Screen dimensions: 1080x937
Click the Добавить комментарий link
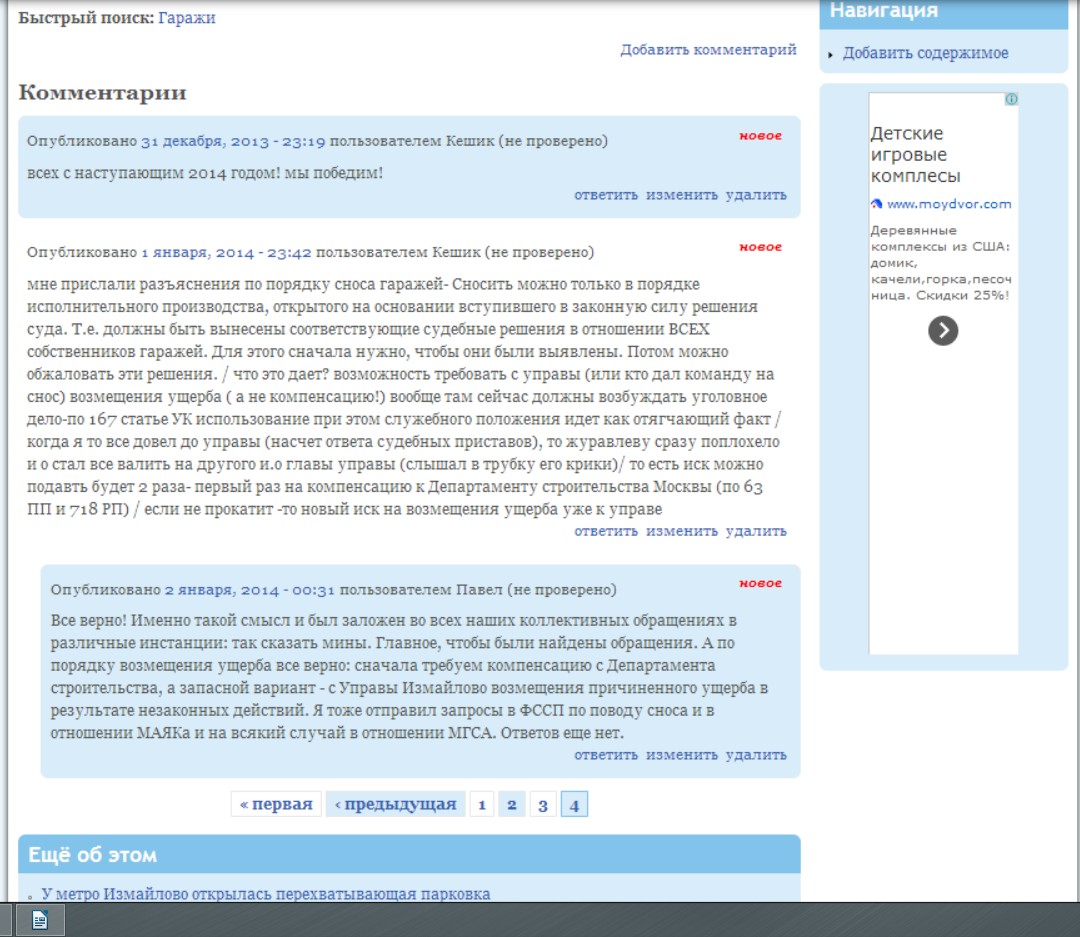click(708, 49)
